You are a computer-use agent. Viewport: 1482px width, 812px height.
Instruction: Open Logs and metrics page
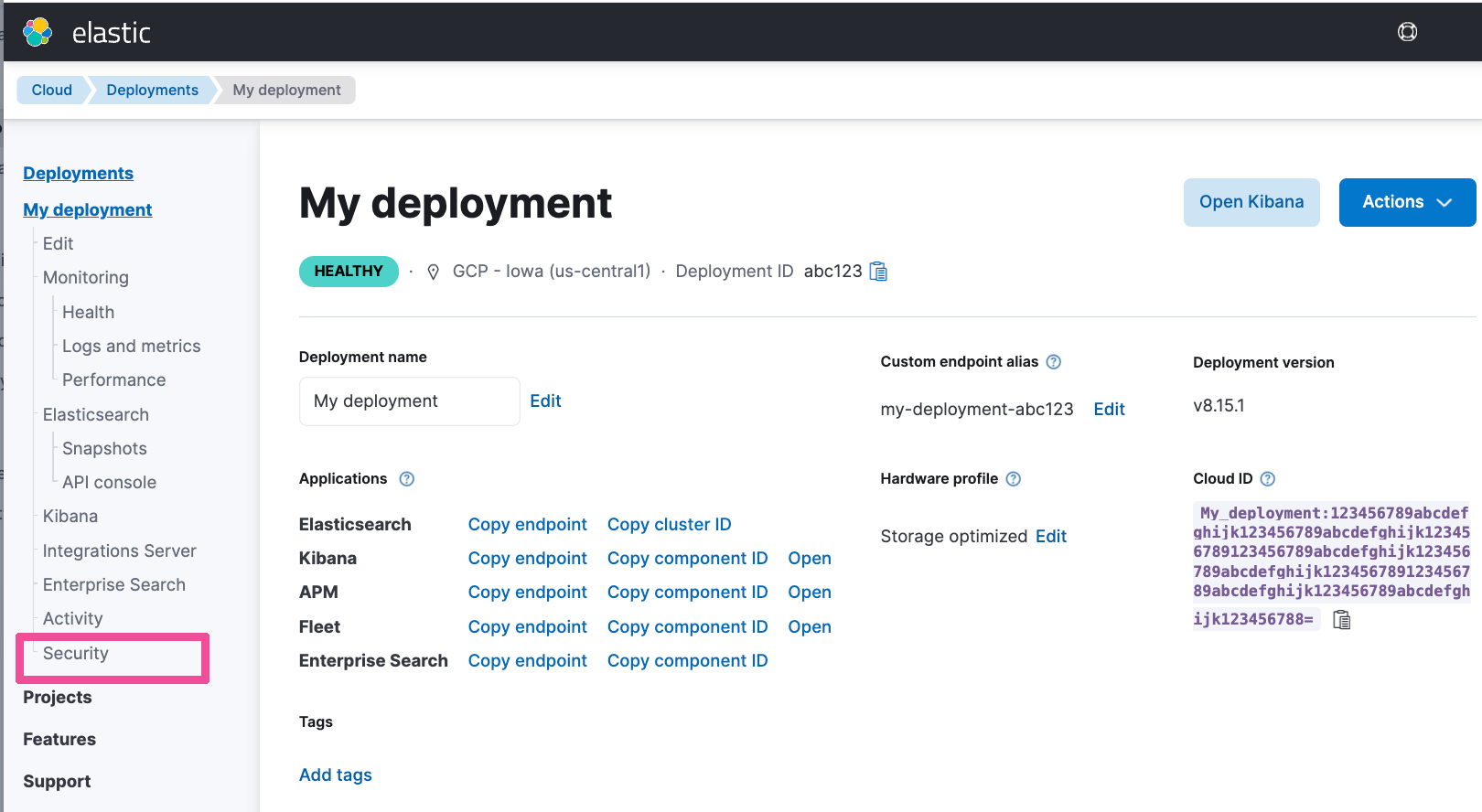coord(131,347)
